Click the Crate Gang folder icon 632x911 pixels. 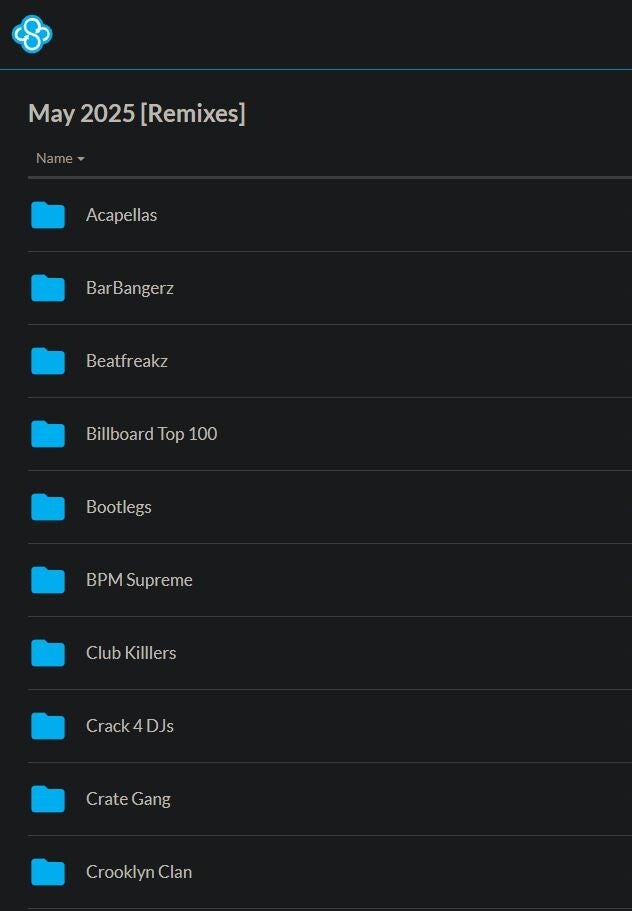pyautogui.click(x=48, y=799)
